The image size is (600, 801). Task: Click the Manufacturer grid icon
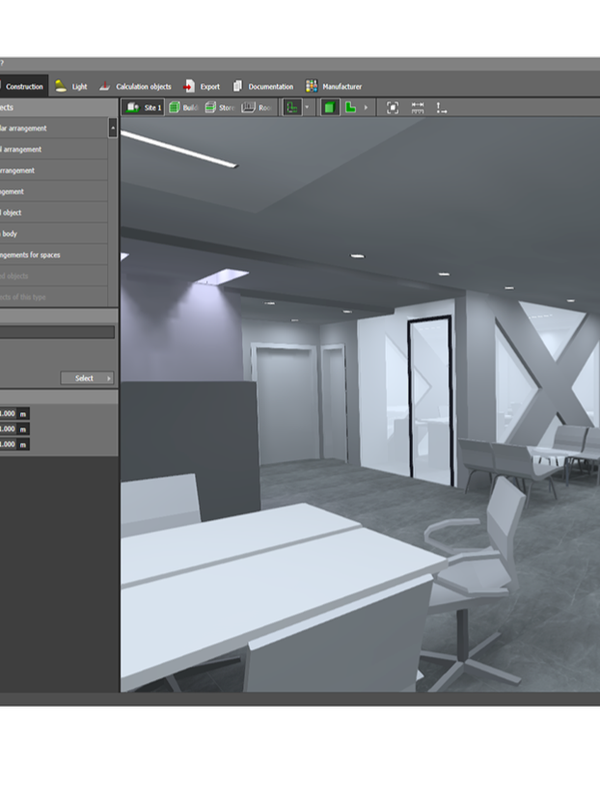(312, 87)
